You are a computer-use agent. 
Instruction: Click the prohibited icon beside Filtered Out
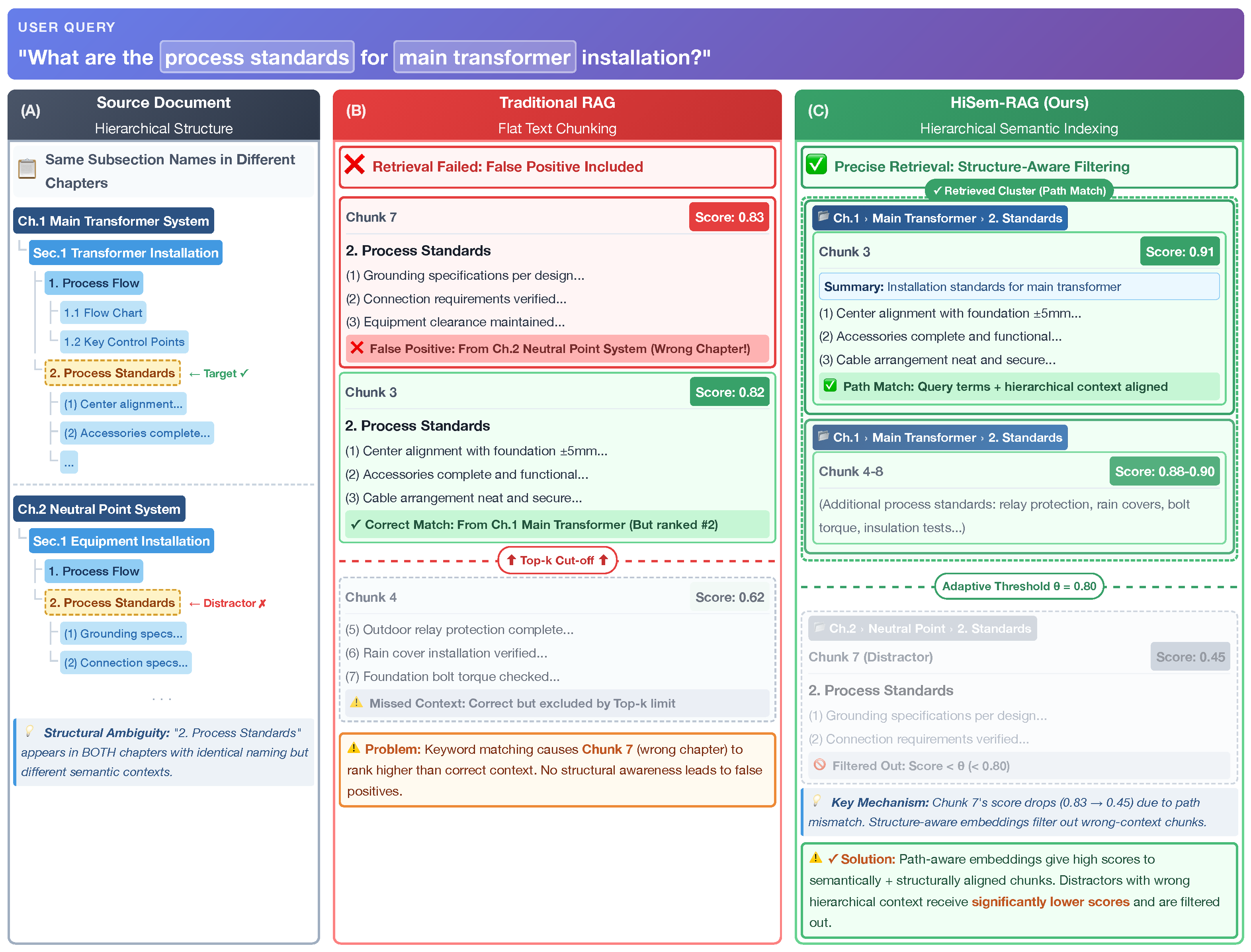pyautogui.click(x=819, y=765)
